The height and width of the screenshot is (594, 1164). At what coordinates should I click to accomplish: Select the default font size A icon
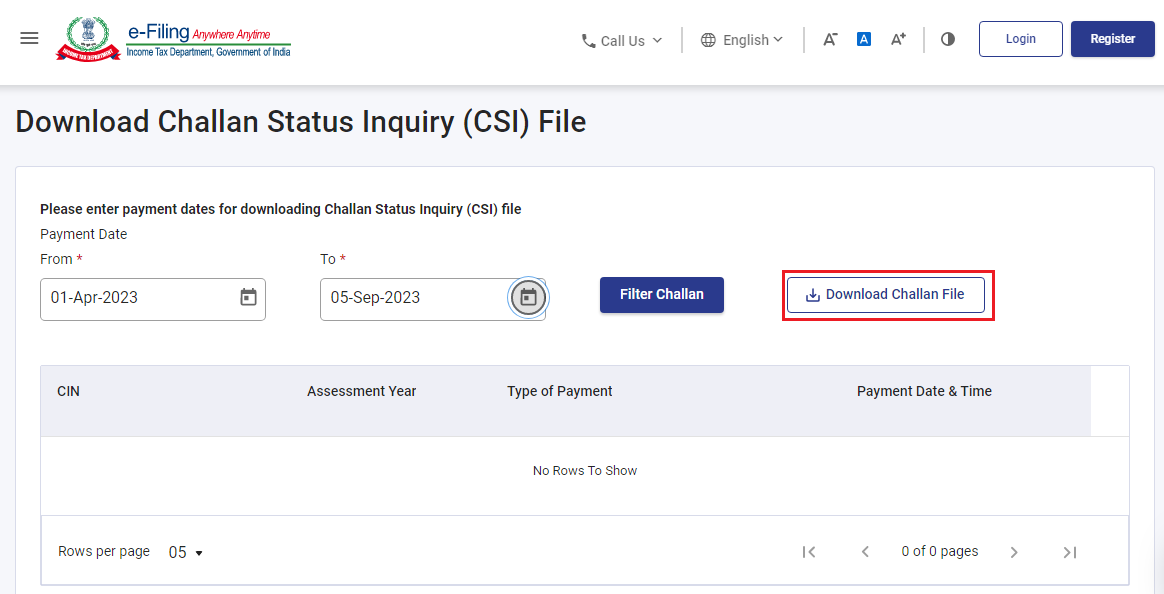[x=863, y=38]
